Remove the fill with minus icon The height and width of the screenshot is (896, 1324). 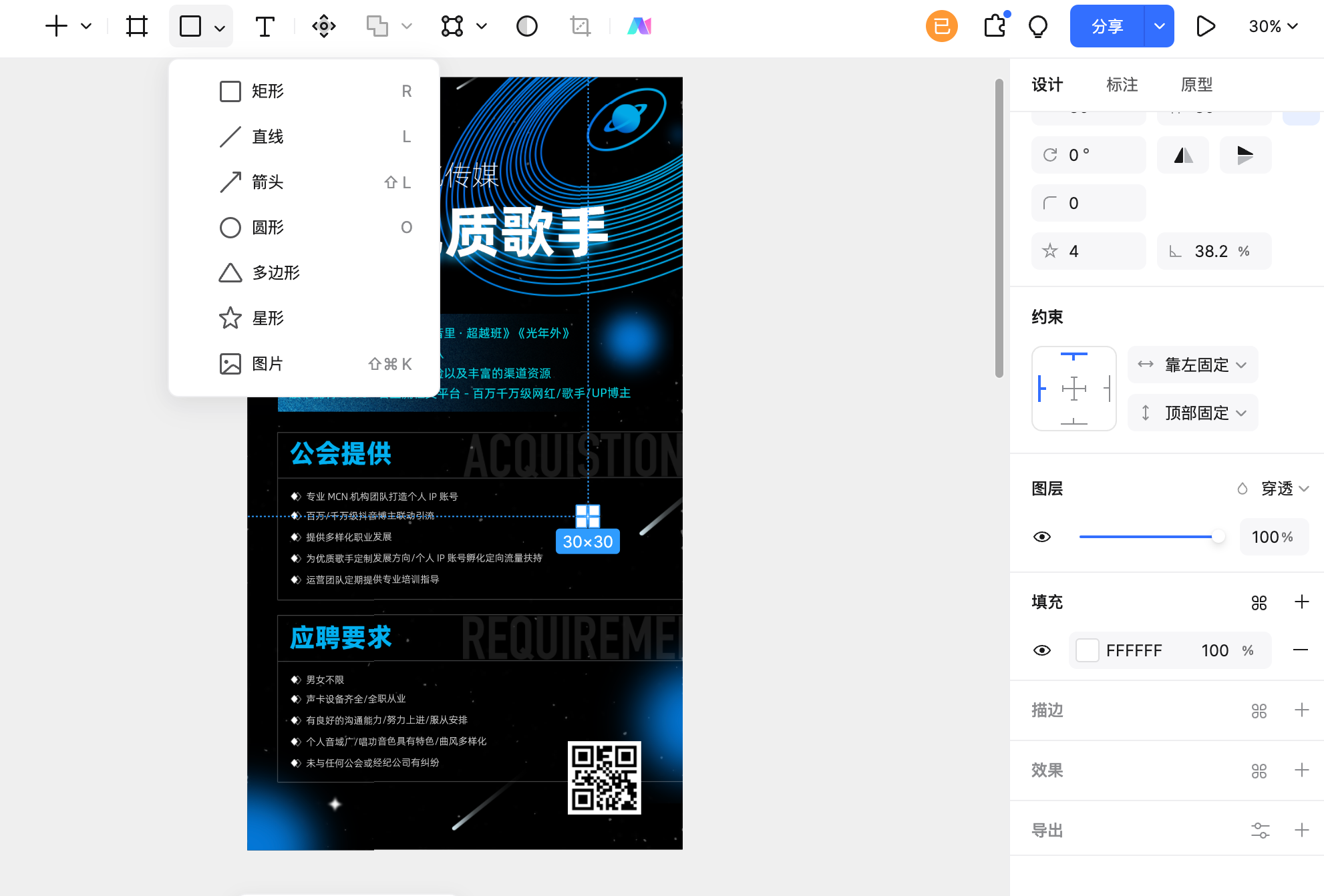(1301, 650)
